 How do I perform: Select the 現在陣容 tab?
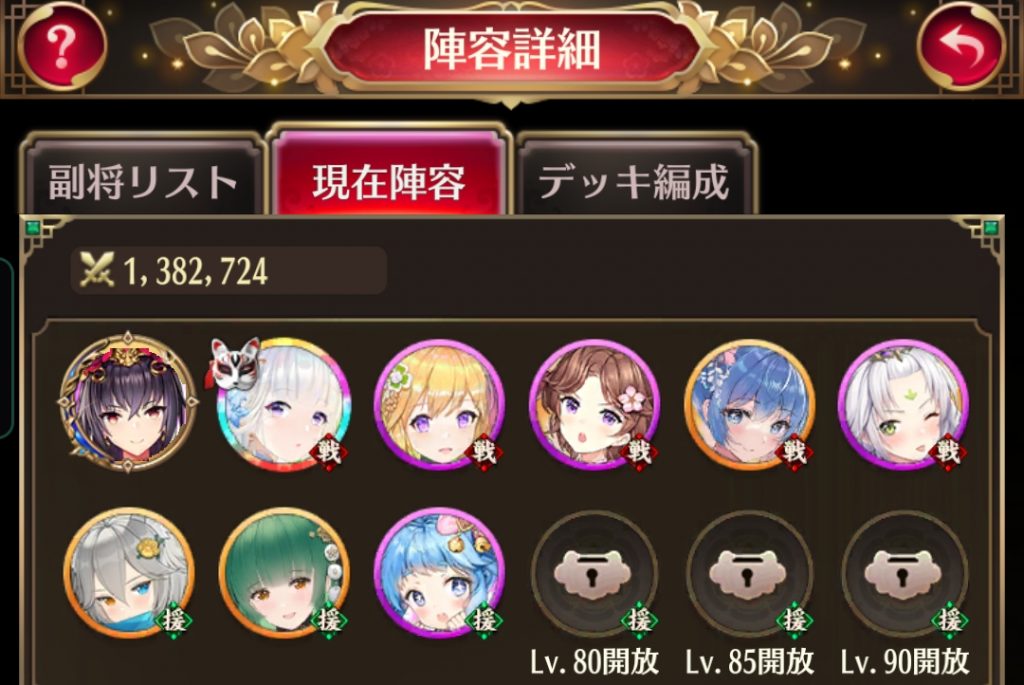(389, 174)
